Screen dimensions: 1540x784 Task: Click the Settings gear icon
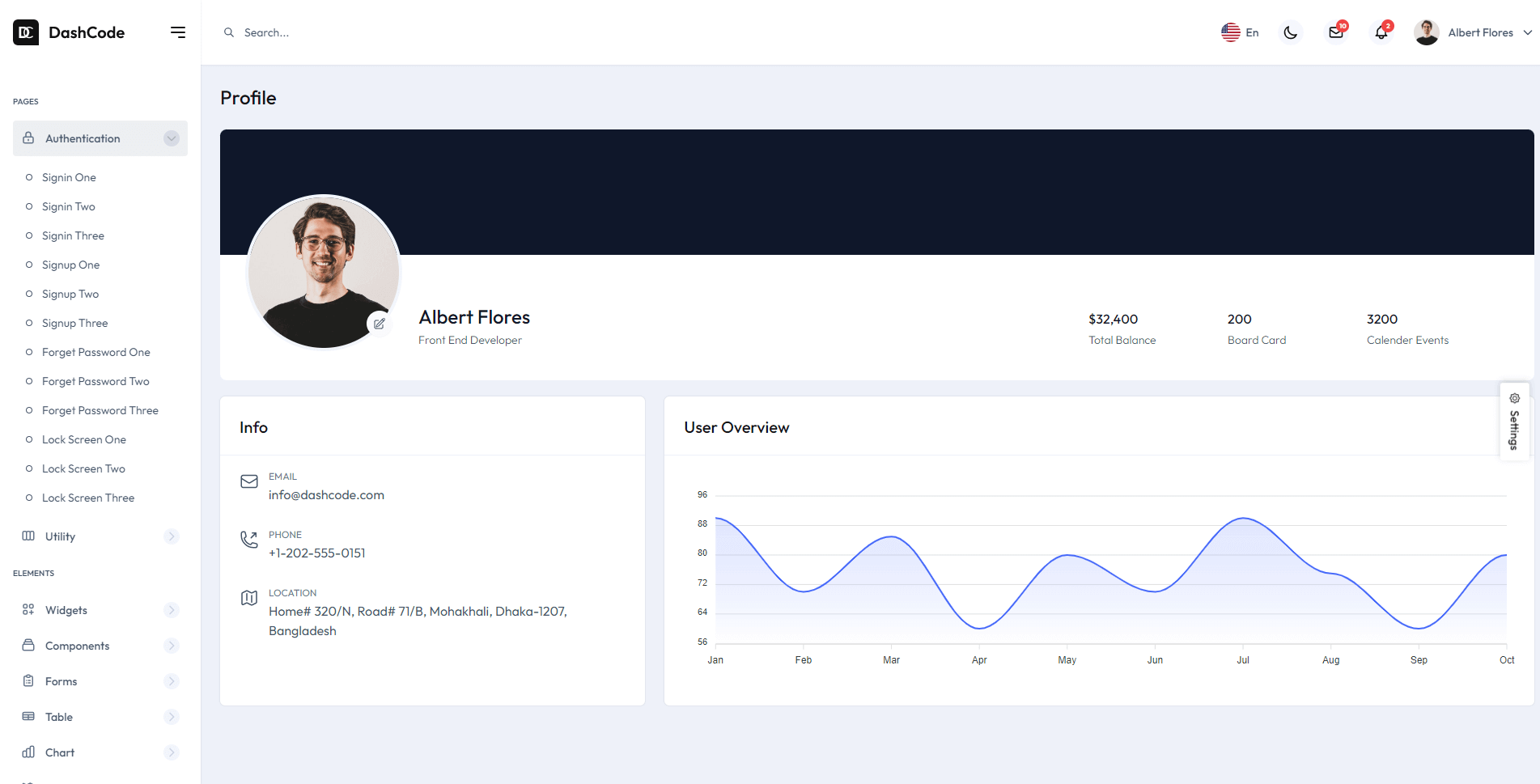click(1514, 398)
